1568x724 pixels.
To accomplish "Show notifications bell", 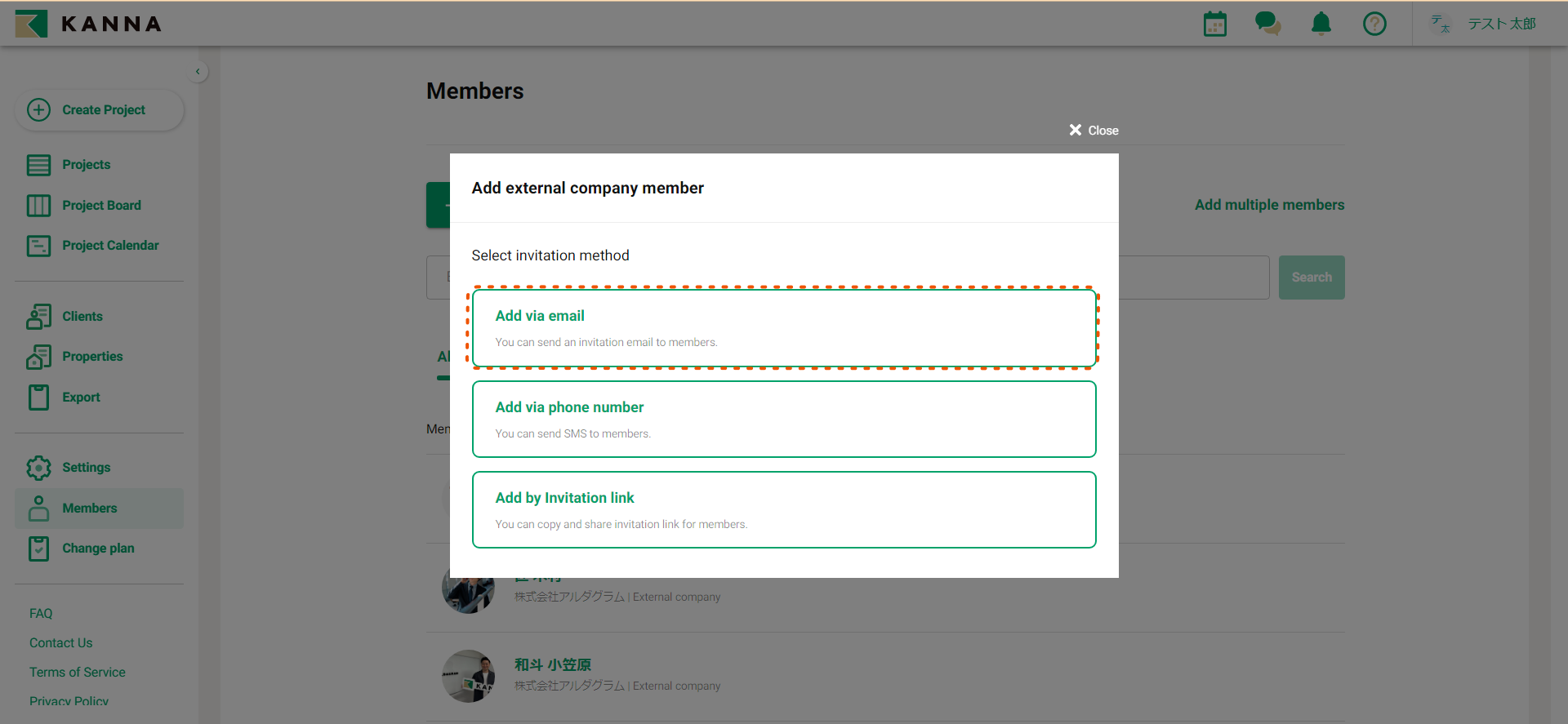I will point(1321,24).
